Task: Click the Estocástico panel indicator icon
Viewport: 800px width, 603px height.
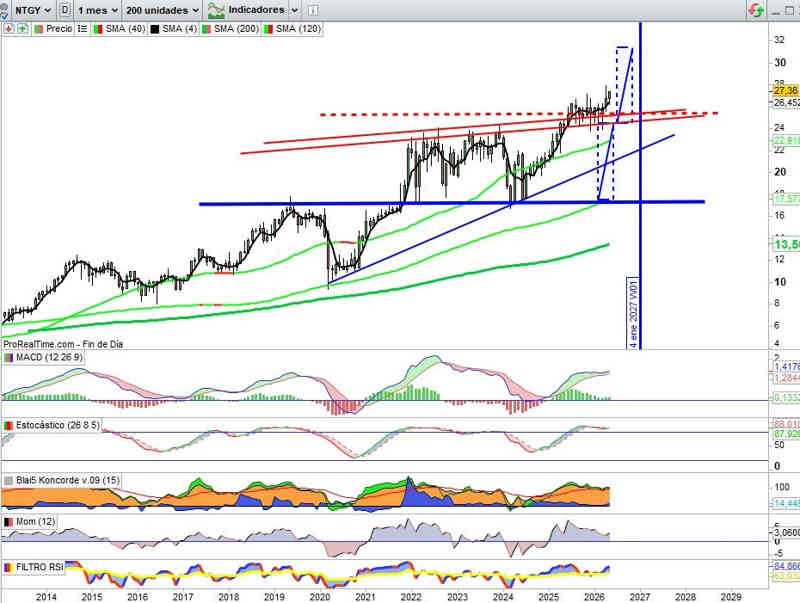Action: (x=9, y=425)
